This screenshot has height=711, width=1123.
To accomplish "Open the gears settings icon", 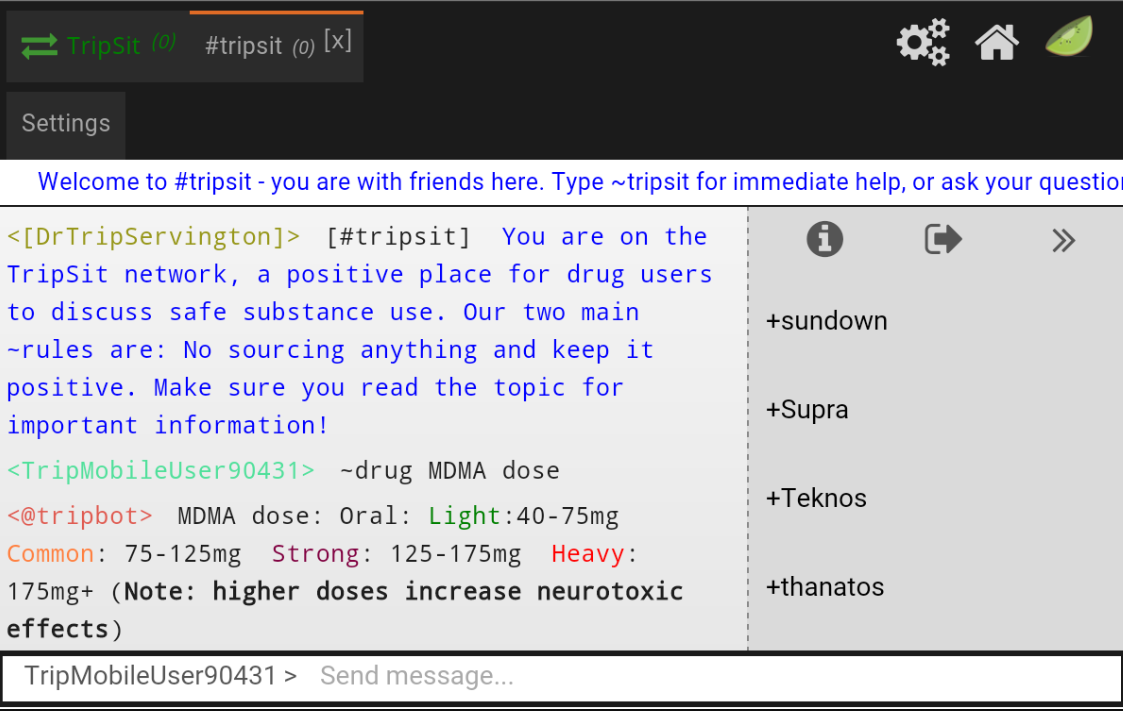I will [x=922, y=42].
